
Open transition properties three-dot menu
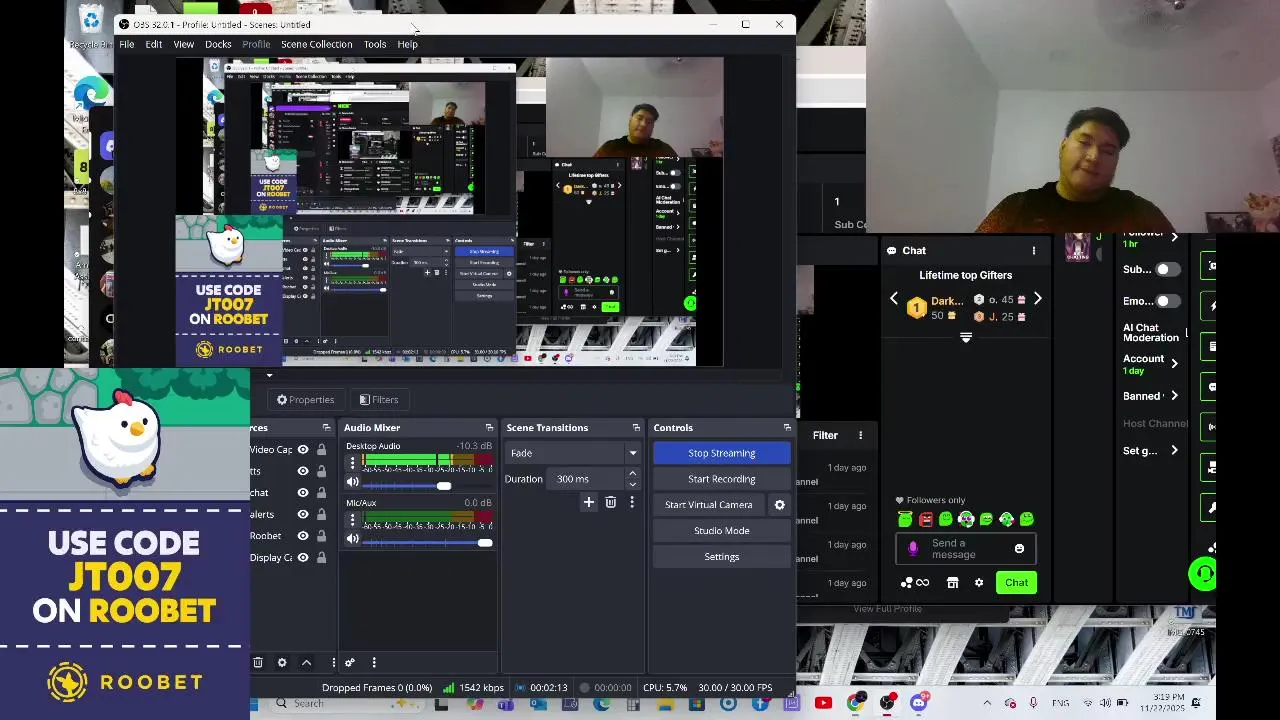point(631,502)
